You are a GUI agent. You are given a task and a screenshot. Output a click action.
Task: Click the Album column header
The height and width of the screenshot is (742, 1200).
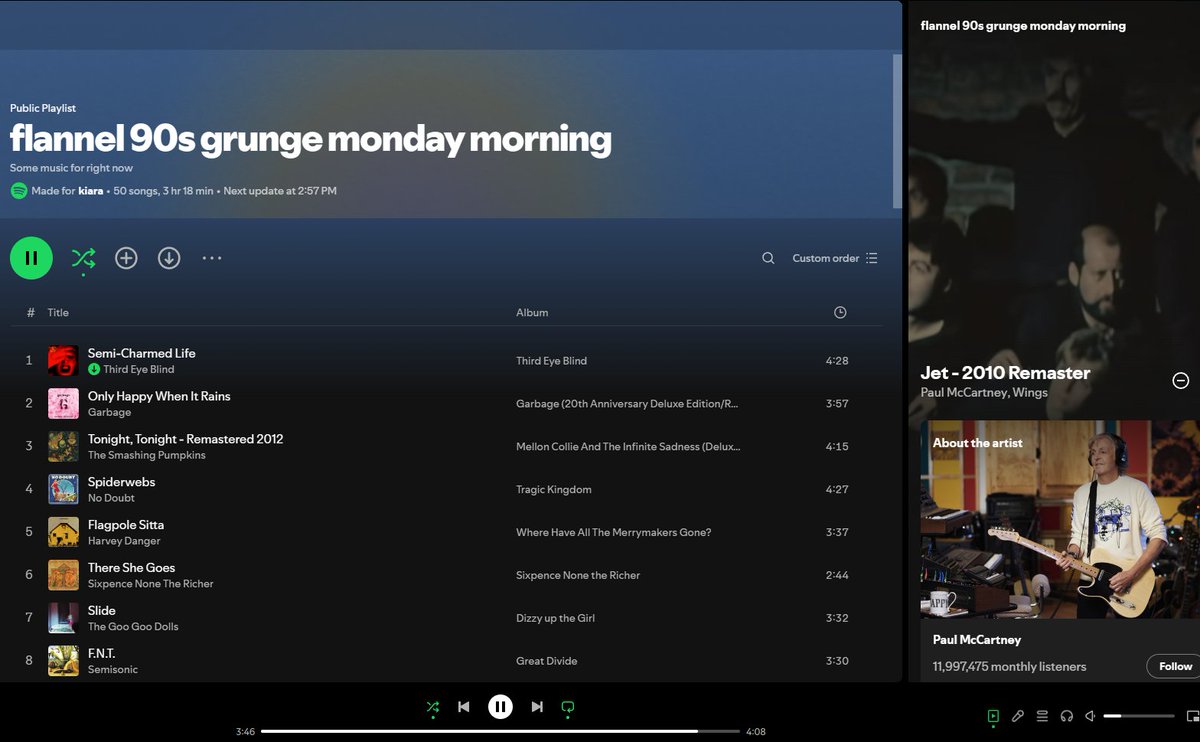[x=532, y=313]
